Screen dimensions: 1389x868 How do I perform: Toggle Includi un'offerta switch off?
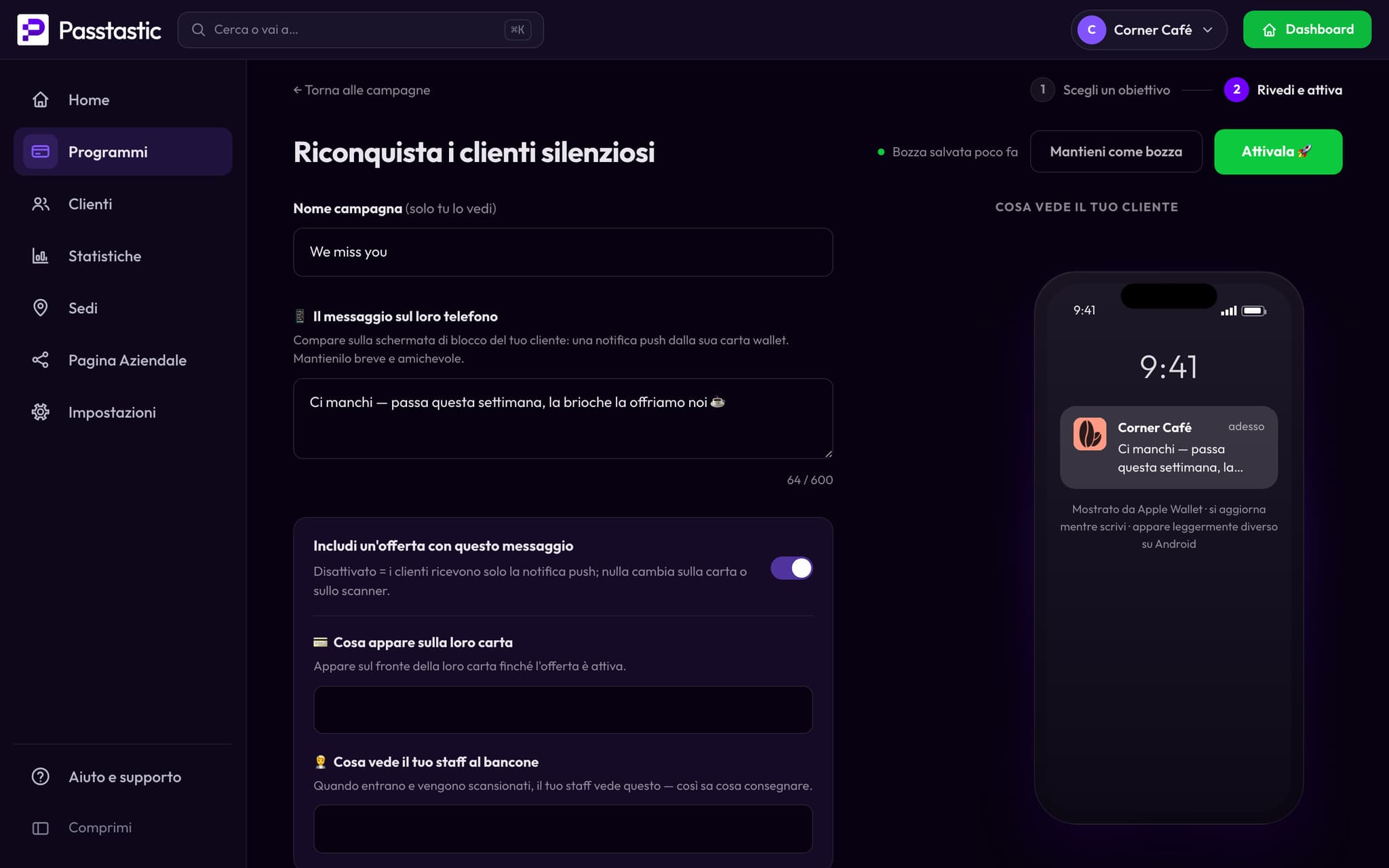point(791,568)
